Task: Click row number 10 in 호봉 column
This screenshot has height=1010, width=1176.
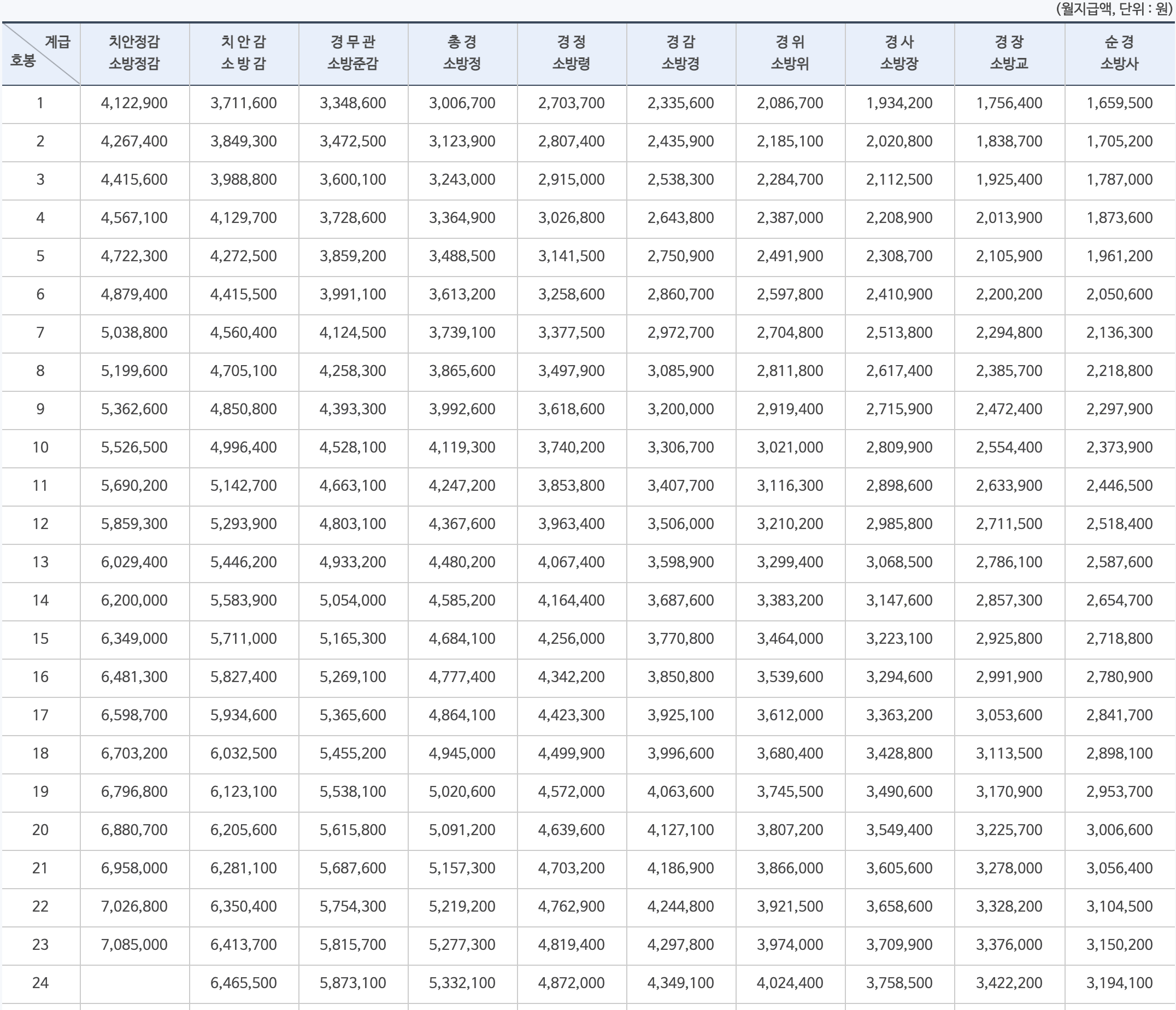Action: point(40,448)
